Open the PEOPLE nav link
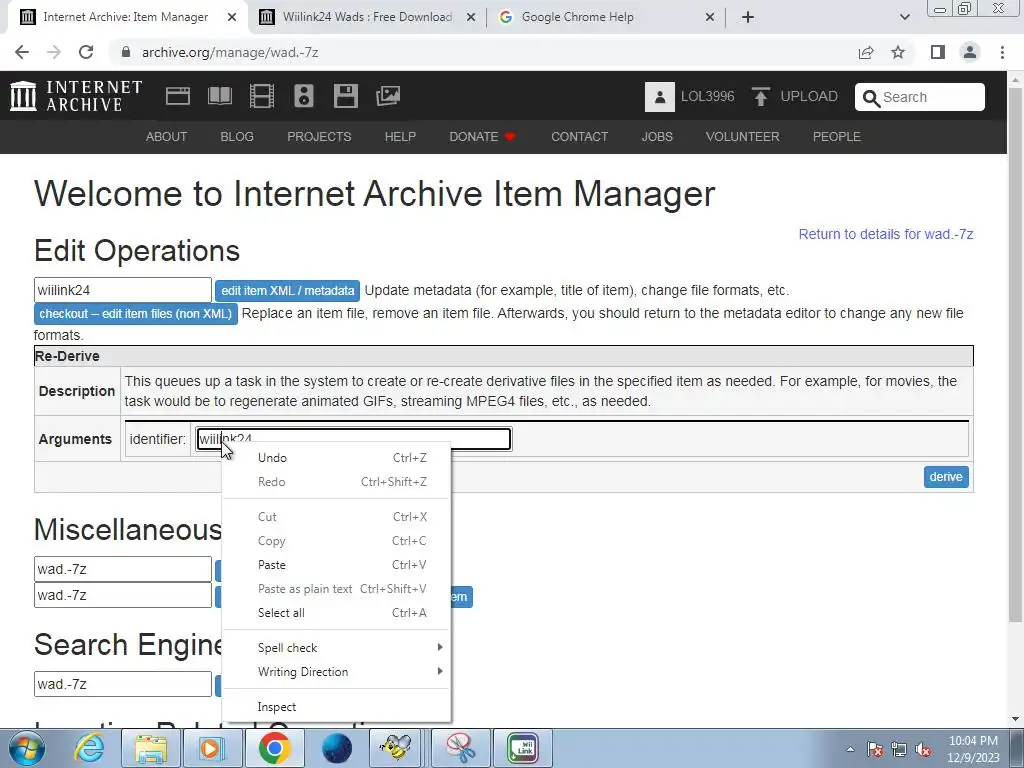1024x768 pixels. click(x=837, y=136)
